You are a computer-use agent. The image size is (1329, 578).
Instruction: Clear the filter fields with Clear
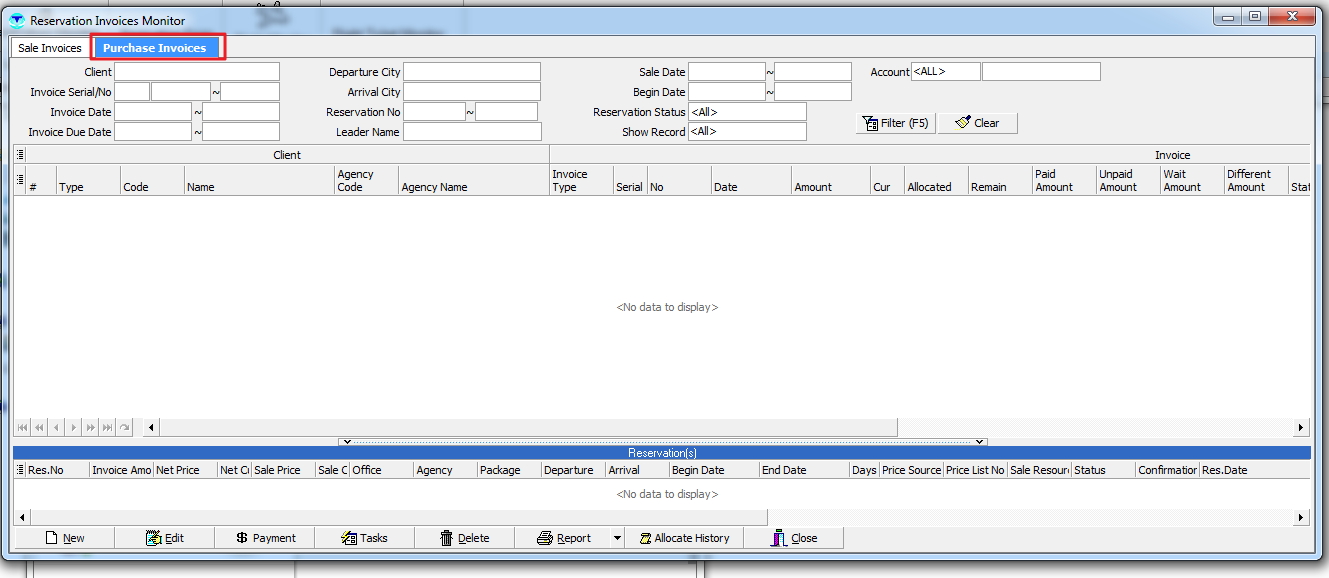(977, 123)
